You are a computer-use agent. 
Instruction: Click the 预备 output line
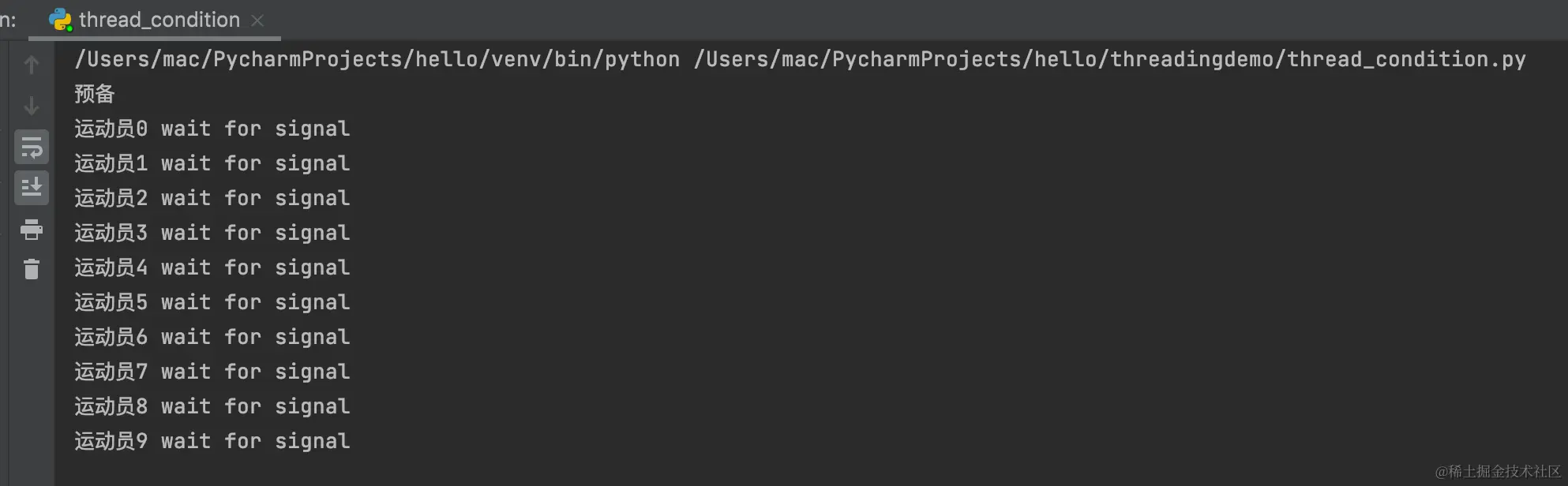pyautogui.click(x=95, y=94)
